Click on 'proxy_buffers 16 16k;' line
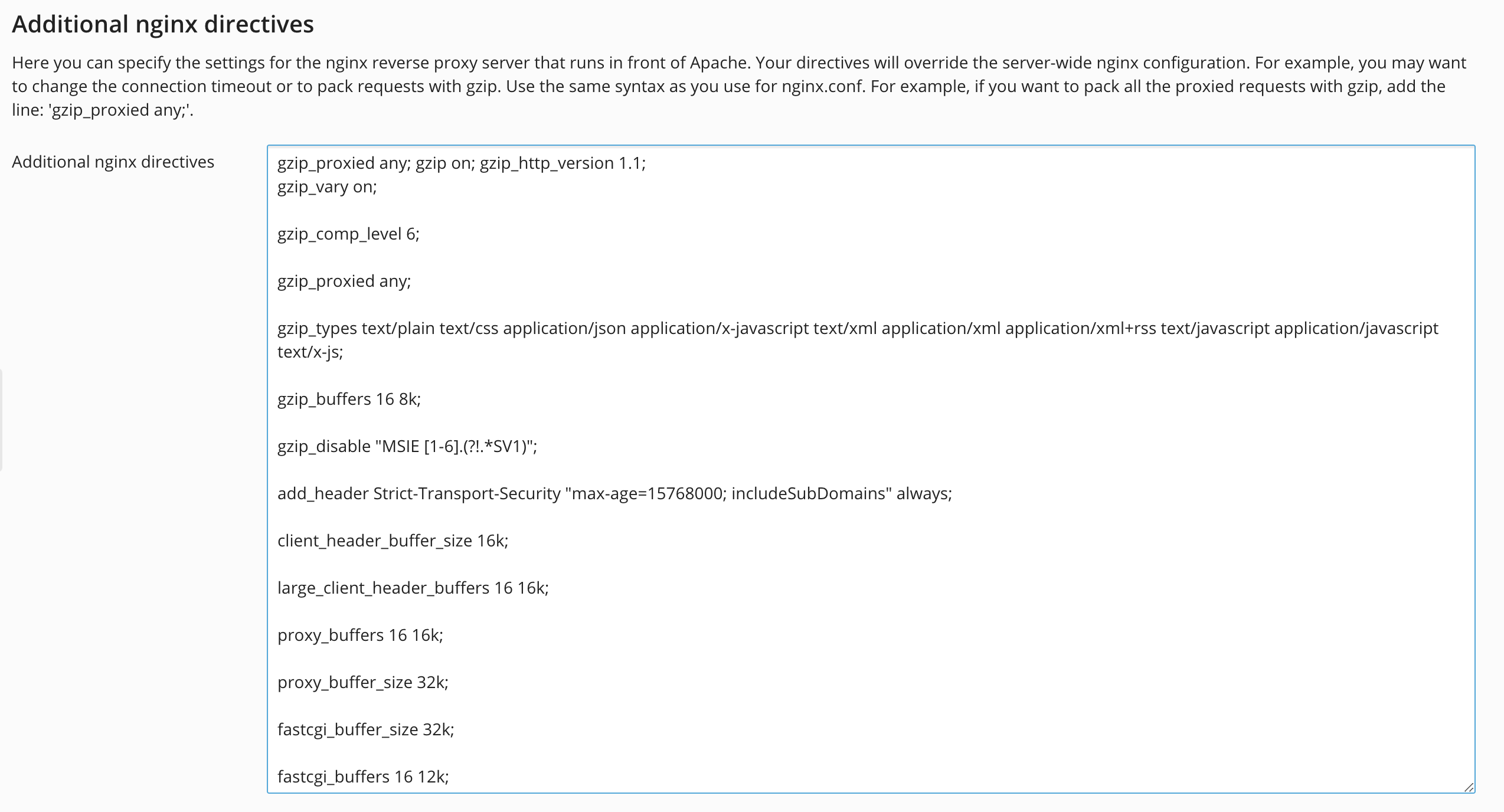 click(360, 636)
